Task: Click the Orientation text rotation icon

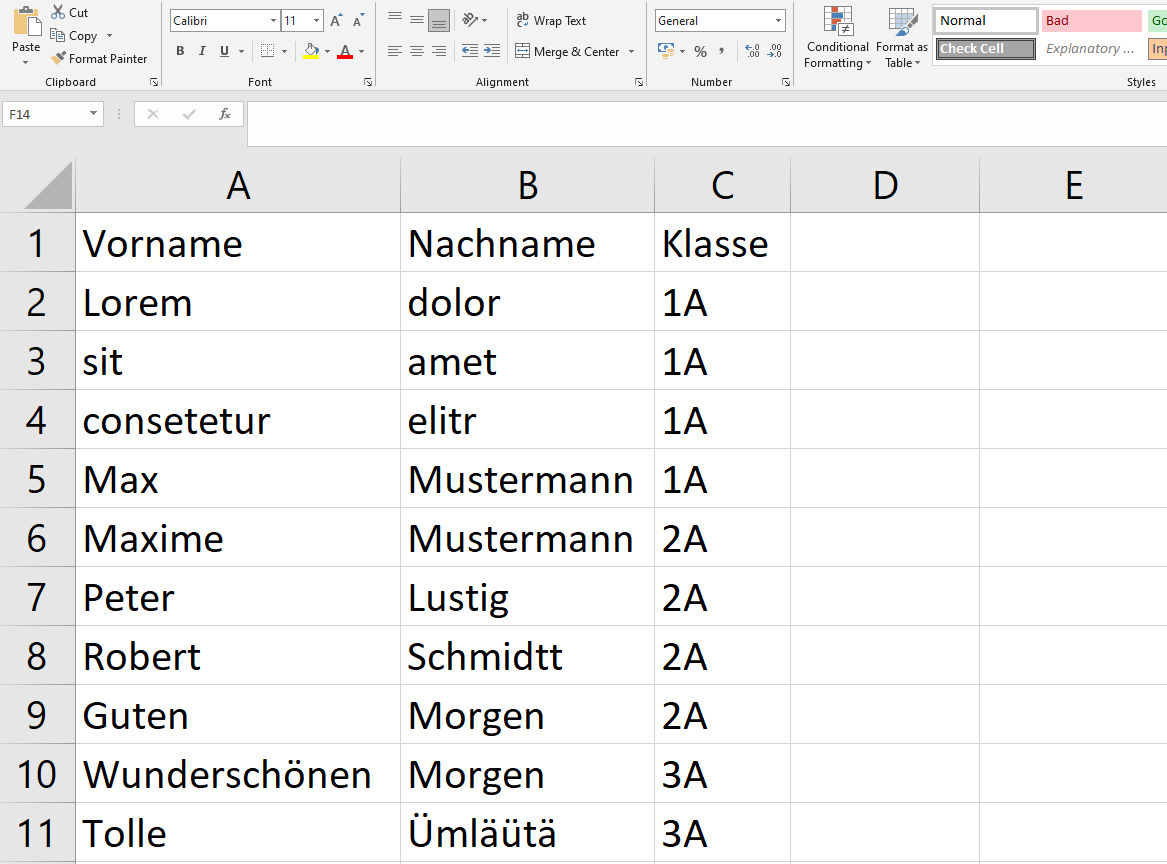Action: click(469, 21)
